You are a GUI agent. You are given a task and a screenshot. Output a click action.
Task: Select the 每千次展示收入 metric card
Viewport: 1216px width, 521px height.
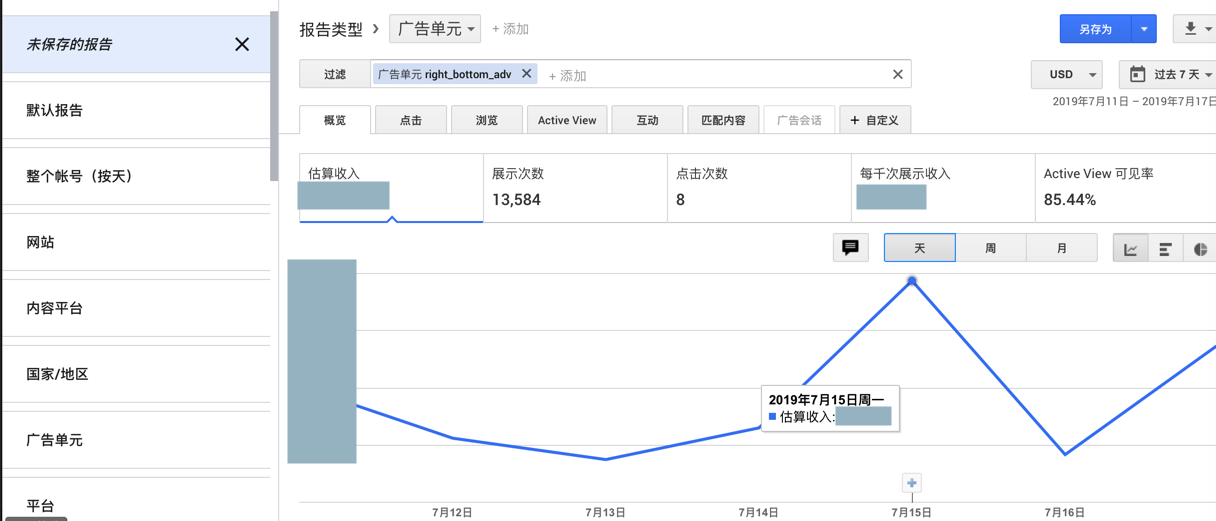click(x=943, y=187)
